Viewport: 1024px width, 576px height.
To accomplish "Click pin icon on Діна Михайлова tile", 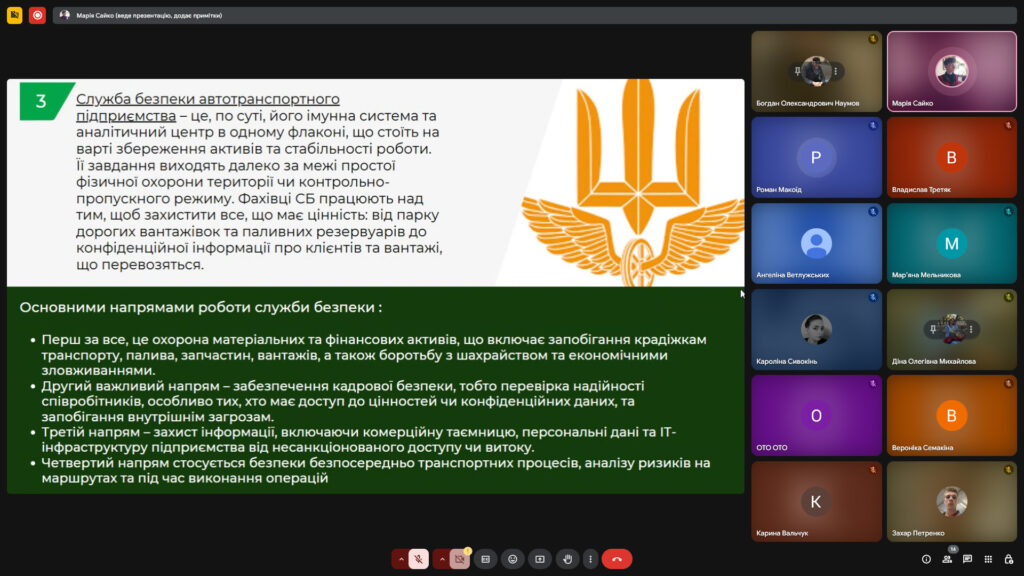I will pyautogui.click(x=933, y=329).
